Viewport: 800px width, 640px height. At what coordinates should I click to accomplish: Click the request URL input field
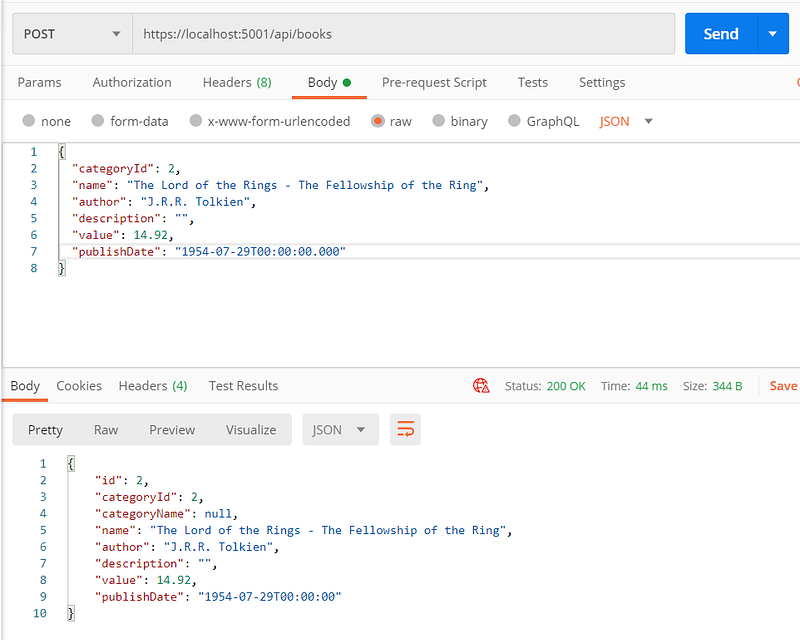403,34
